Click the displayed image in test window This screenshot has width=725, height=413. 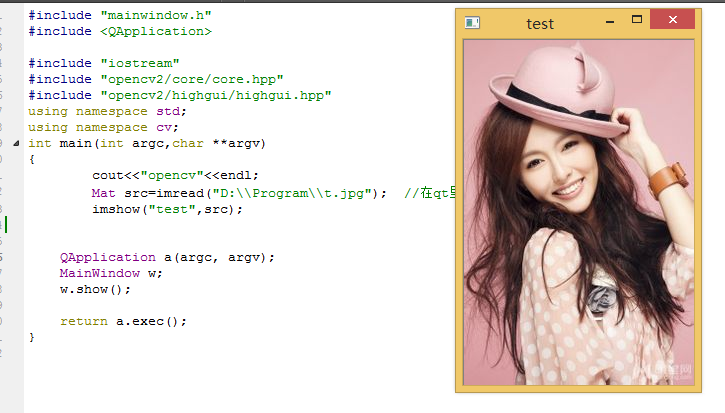click(578, 212)
